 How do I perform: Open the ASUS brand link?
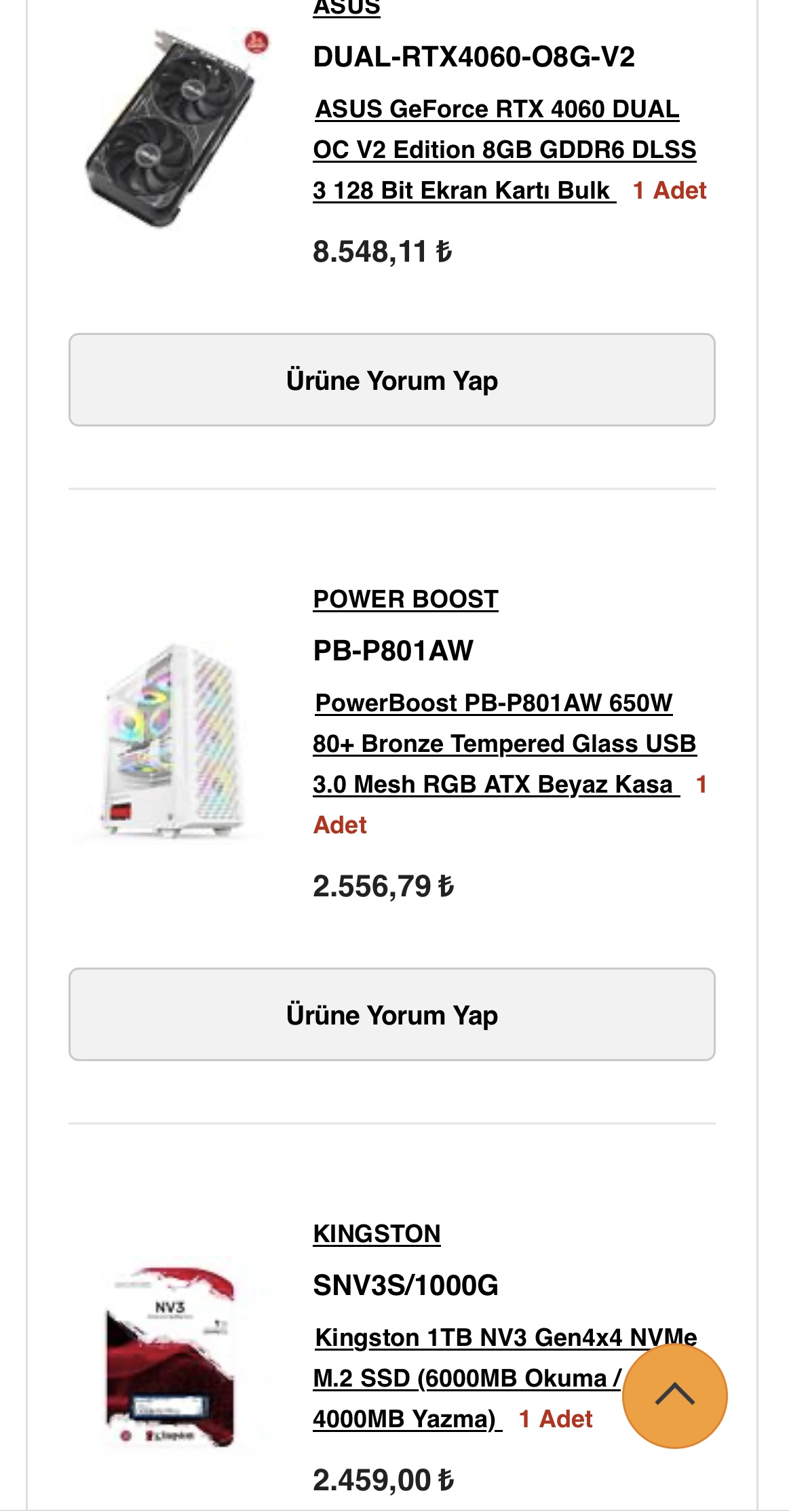click(346, 8)
